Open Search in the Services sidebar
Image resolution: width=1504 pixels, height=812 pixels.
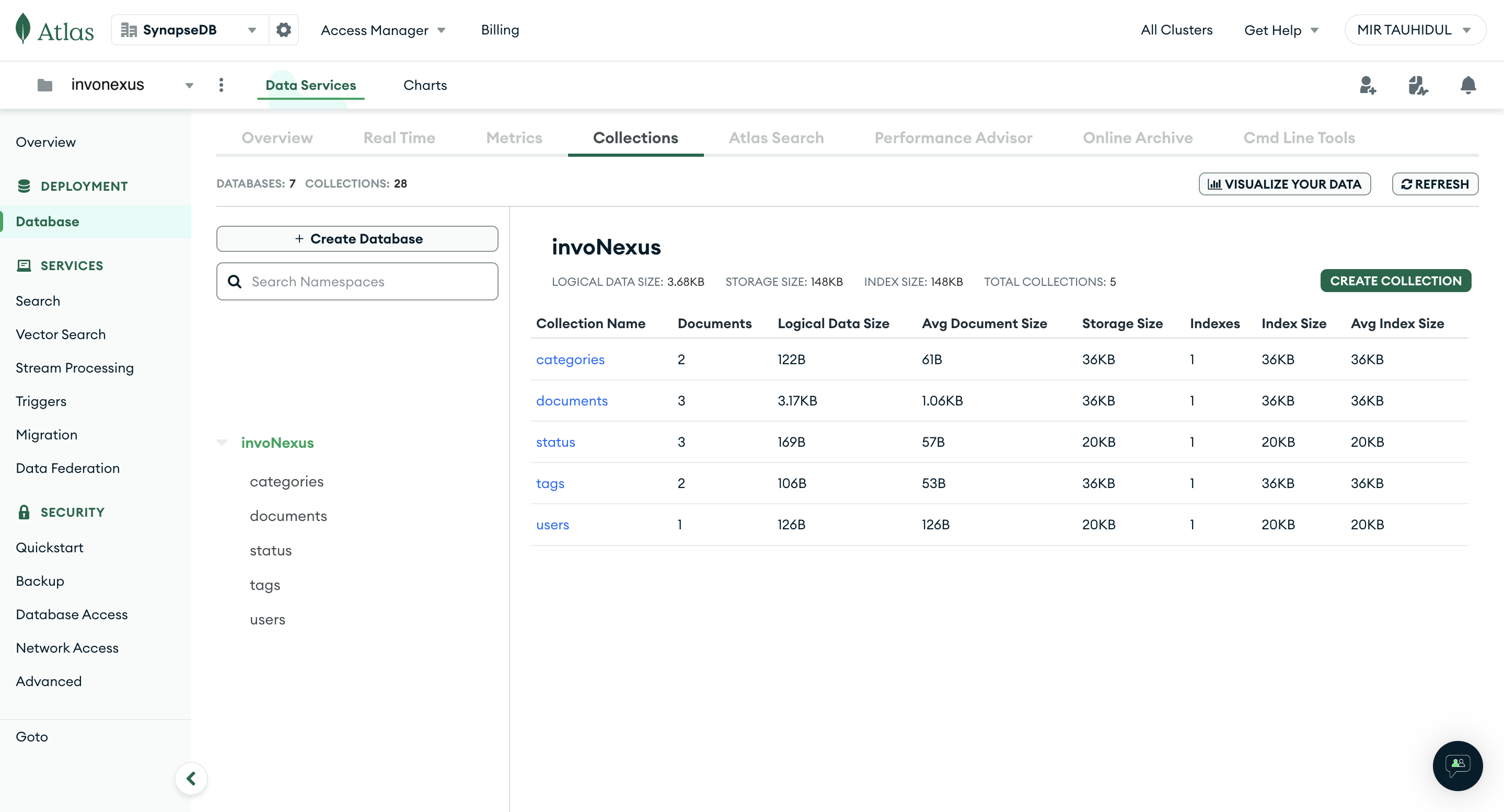coord(38,300)
